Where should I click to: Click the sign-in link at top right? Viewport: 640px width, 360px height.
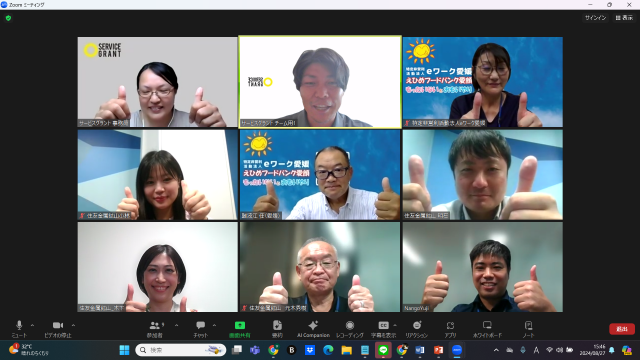click(x=596, y=18)
